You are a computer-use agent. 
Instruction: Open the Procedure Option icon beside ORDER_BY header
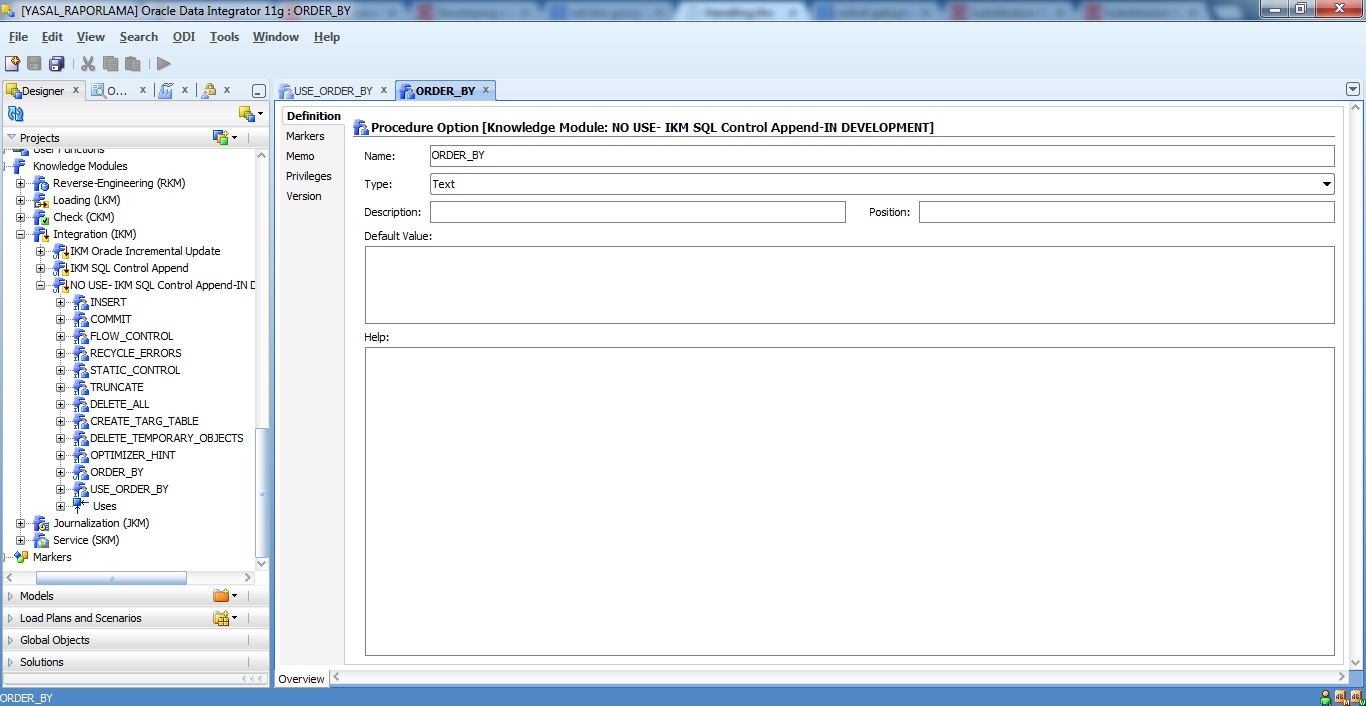[360, 127]
